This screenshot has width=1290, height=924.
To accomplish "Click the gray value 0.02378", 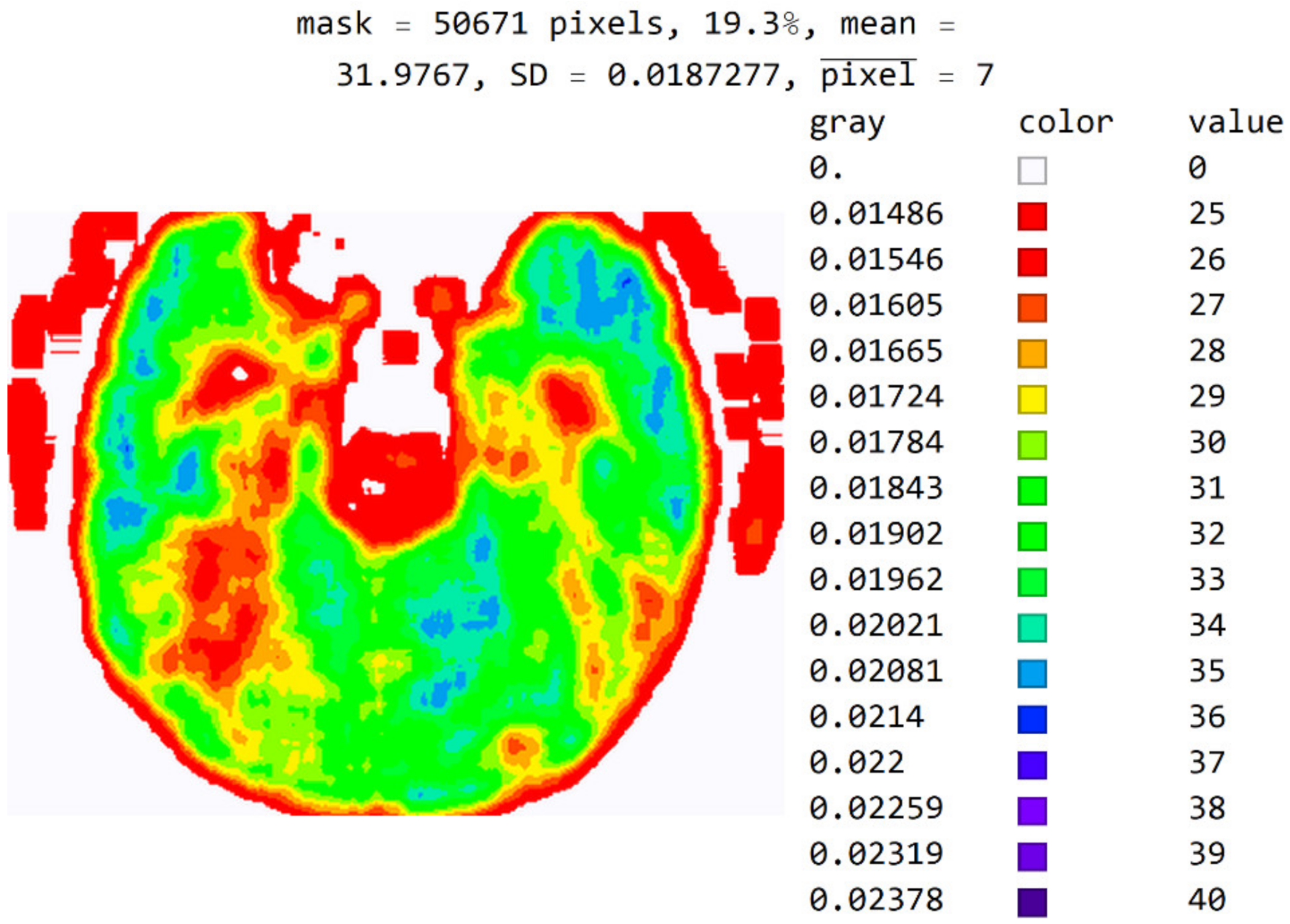I will click(x=876, y=900).
